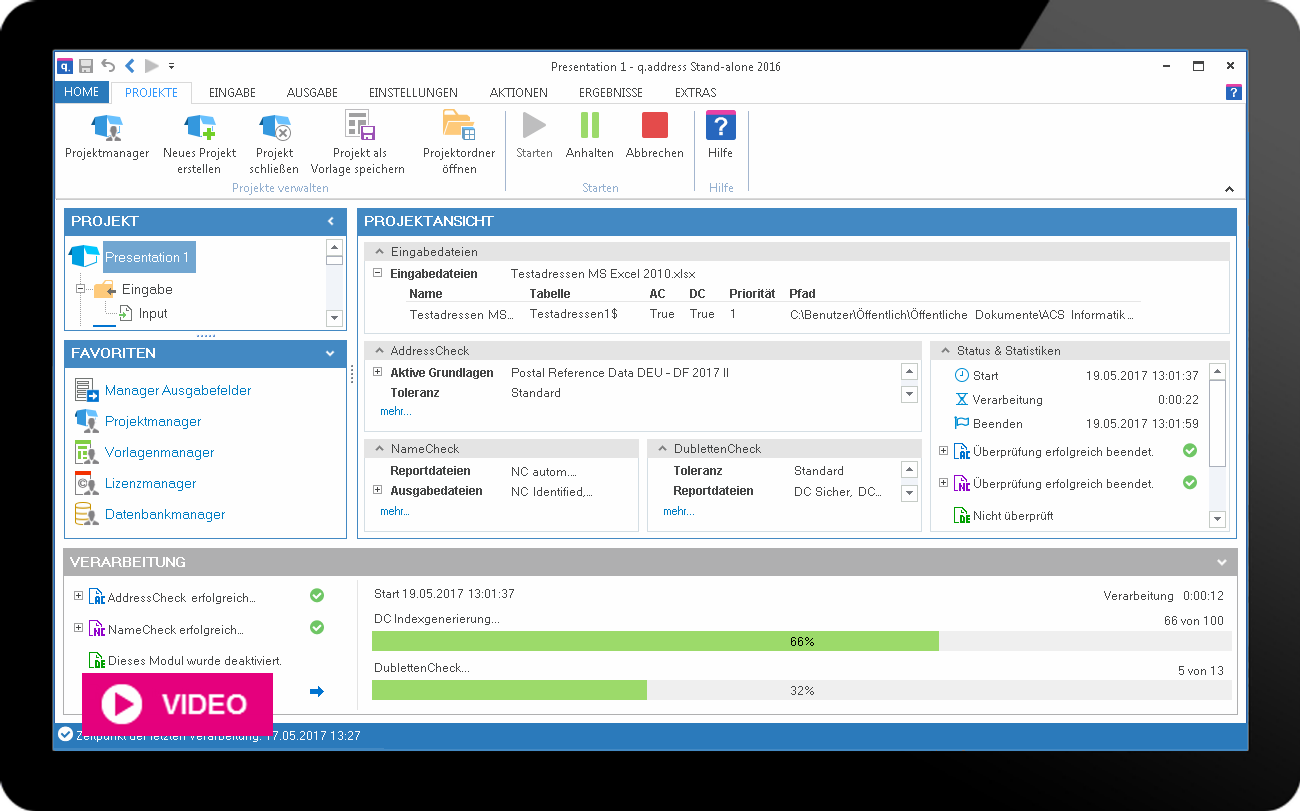Collapse the NameCheck section header
This screenshot has width=1300, height=811.
(x=379, y=449)
